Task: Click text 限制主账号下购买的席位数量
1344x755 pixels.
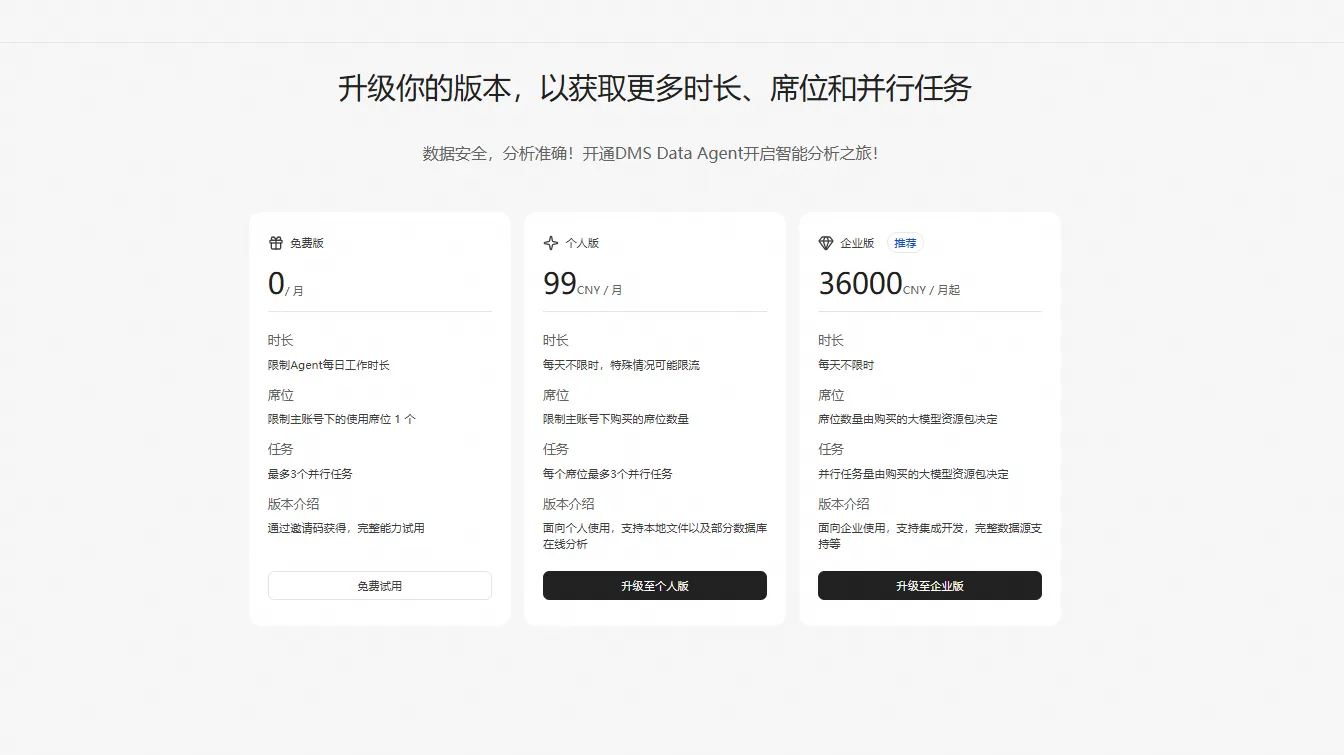Action: coord(616,419)
